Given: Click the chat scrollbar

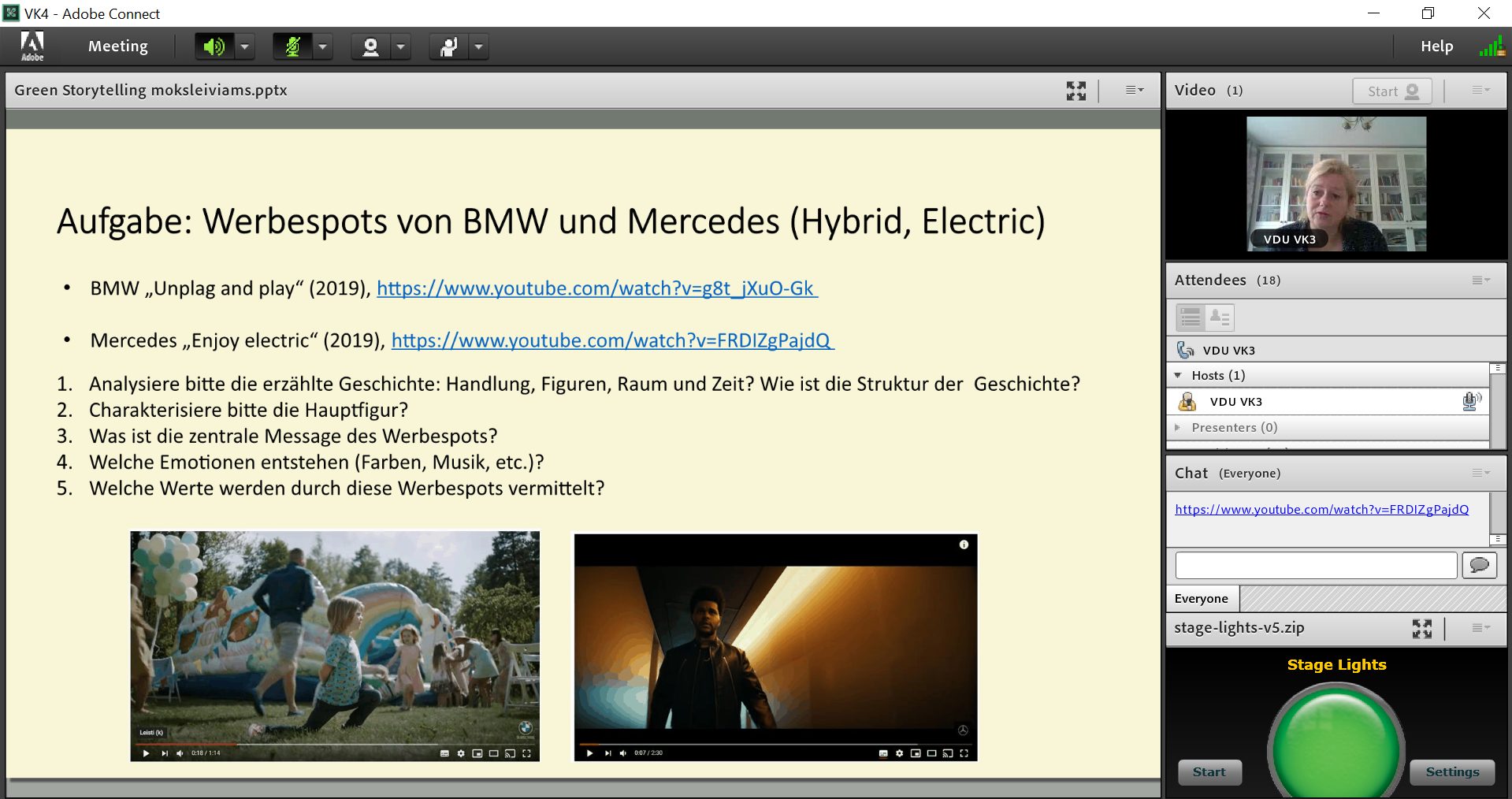Looking at the screenshot, I should [x=1498, y=519].
